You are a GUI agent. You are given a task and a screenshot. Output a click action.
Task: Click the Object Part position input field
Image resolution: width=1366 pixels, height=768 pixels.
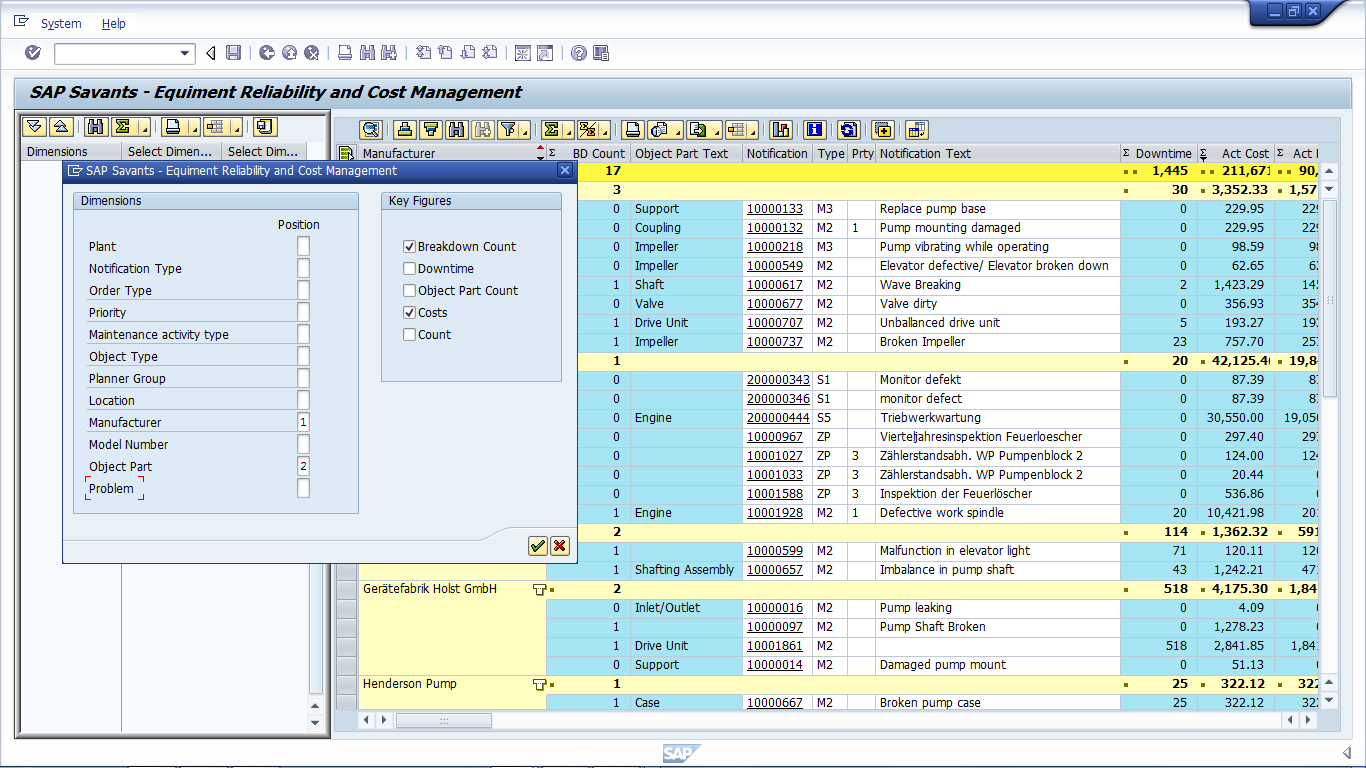click(x=303, y=466)
